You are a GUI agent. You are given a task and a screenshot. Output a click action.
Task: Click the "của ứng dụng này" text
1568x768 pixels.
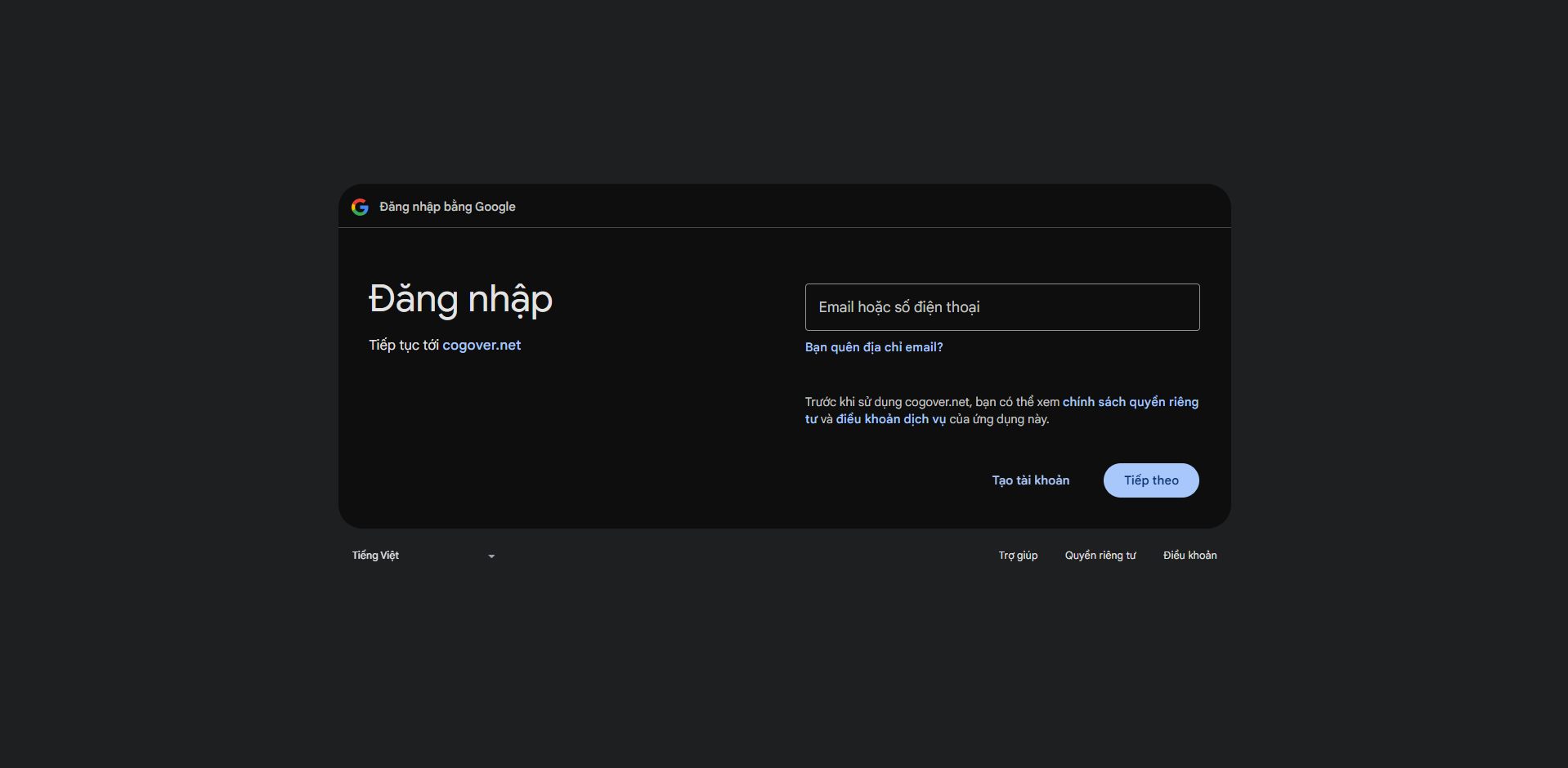(x=999, y=419)
